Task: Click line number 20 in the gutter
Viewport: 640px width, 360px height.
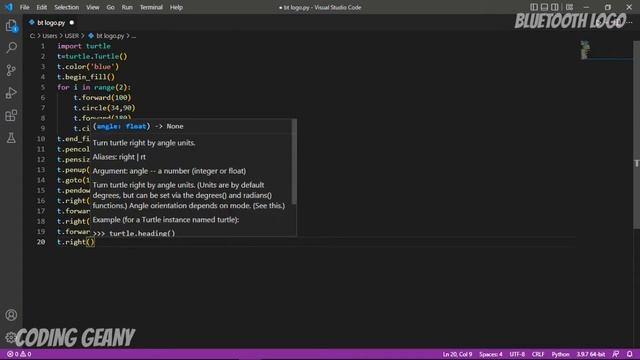Action: pyautogui.click(x=41, y=242)
